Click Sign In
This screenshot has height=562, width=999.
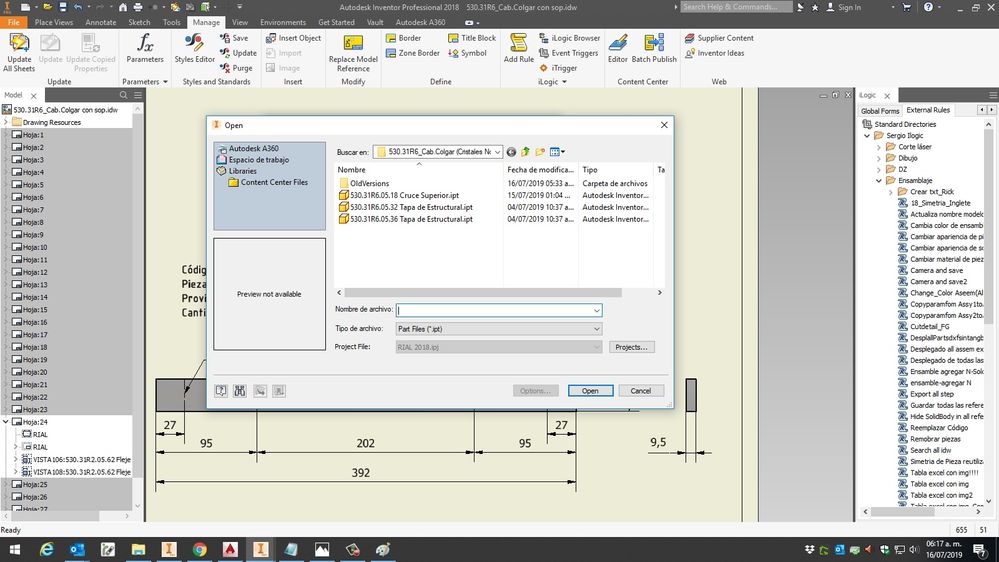844,7
